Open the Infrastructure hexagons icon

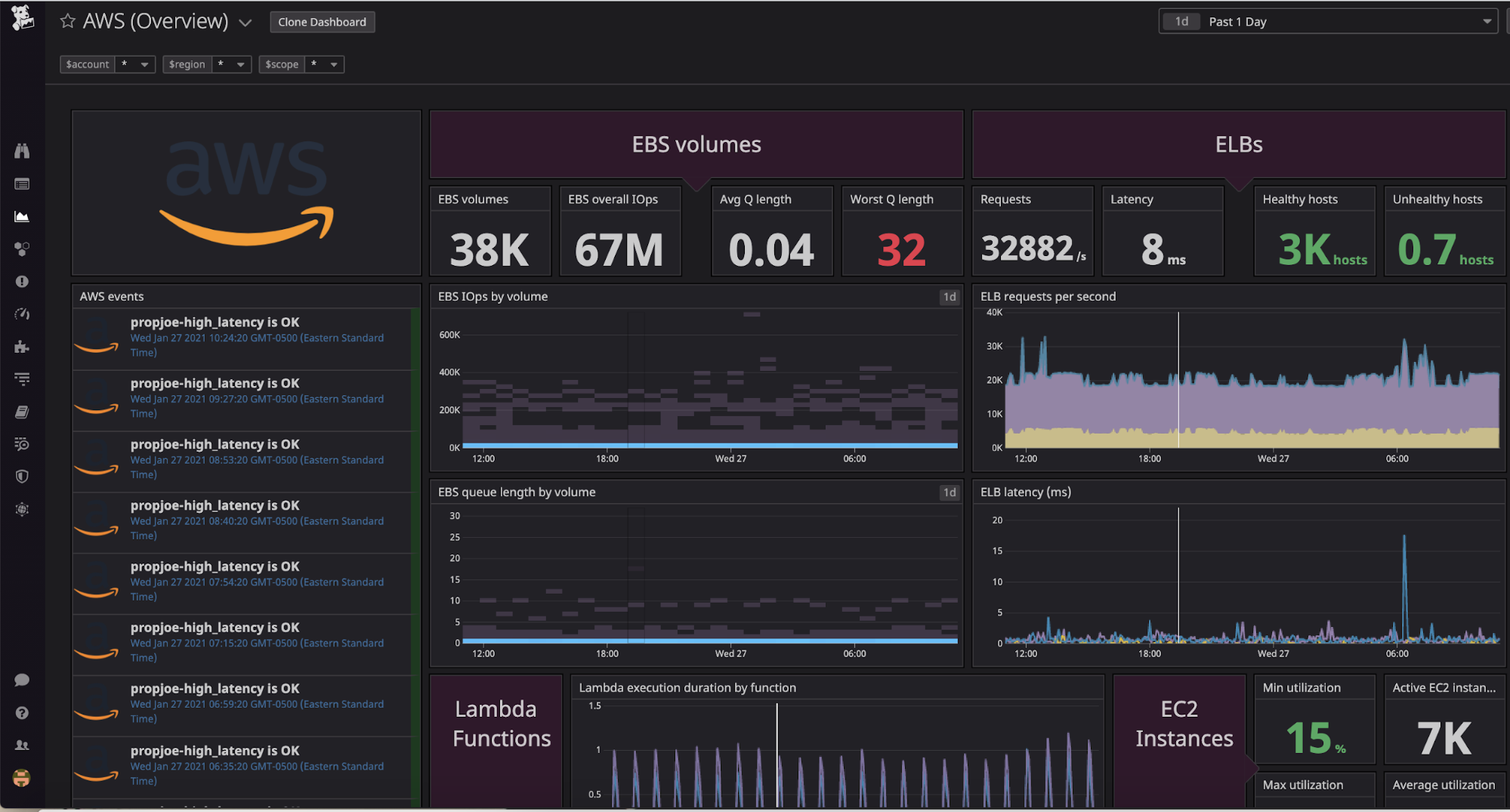[22, 249]
